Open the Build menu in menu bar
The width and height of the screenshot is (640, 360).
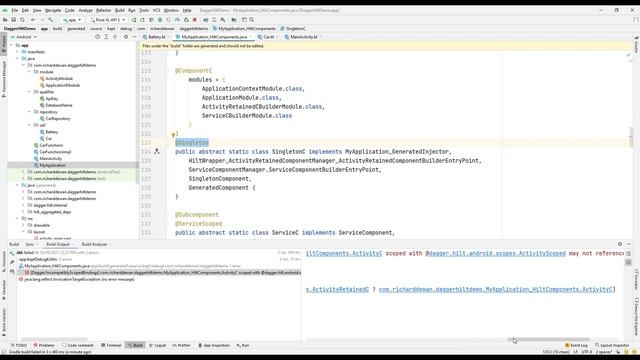tap(120, 10)
